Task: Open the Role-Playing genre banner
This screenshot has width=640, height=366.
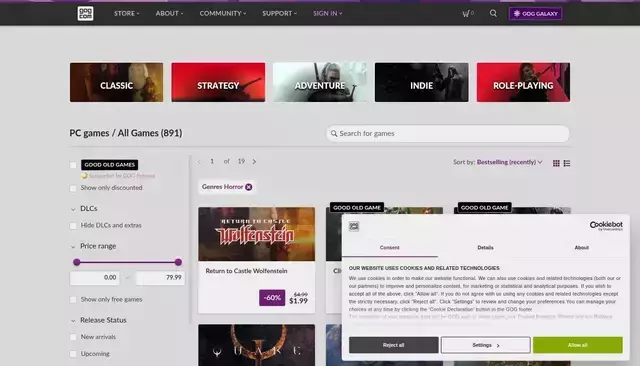Action: point(523,82)
